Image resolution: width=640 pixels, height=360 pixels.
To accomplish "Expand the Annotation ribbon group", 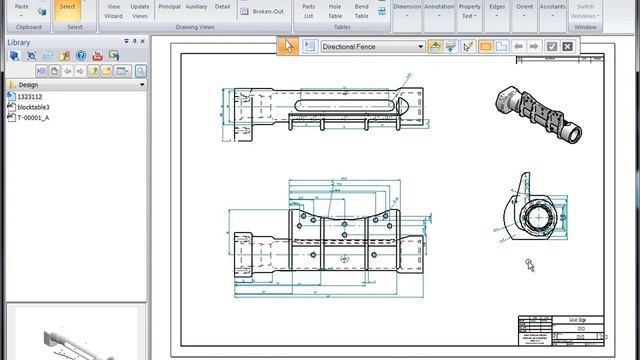I will point(439,11).
